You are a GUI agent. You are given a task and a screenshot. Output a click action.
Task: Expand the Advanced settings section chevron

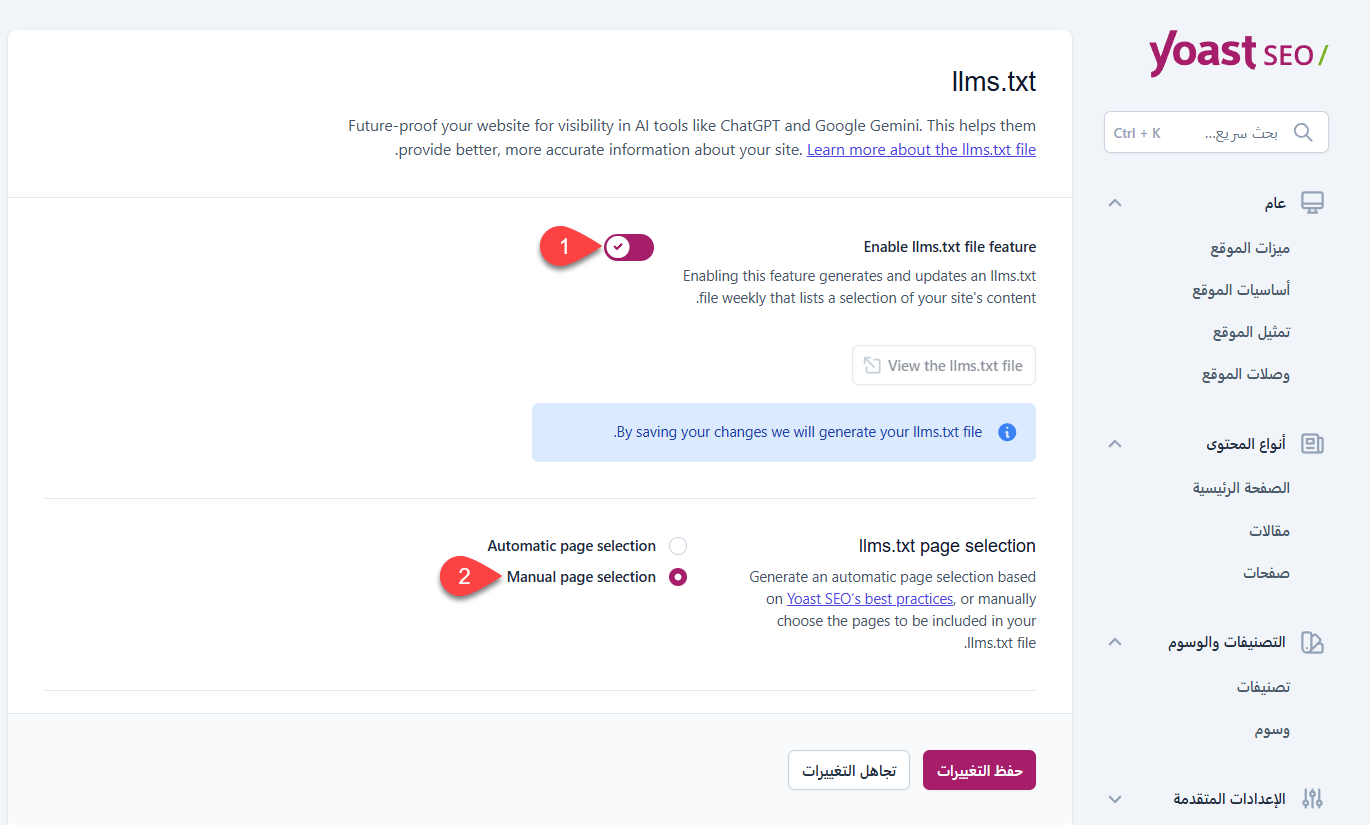(1116, 799)
